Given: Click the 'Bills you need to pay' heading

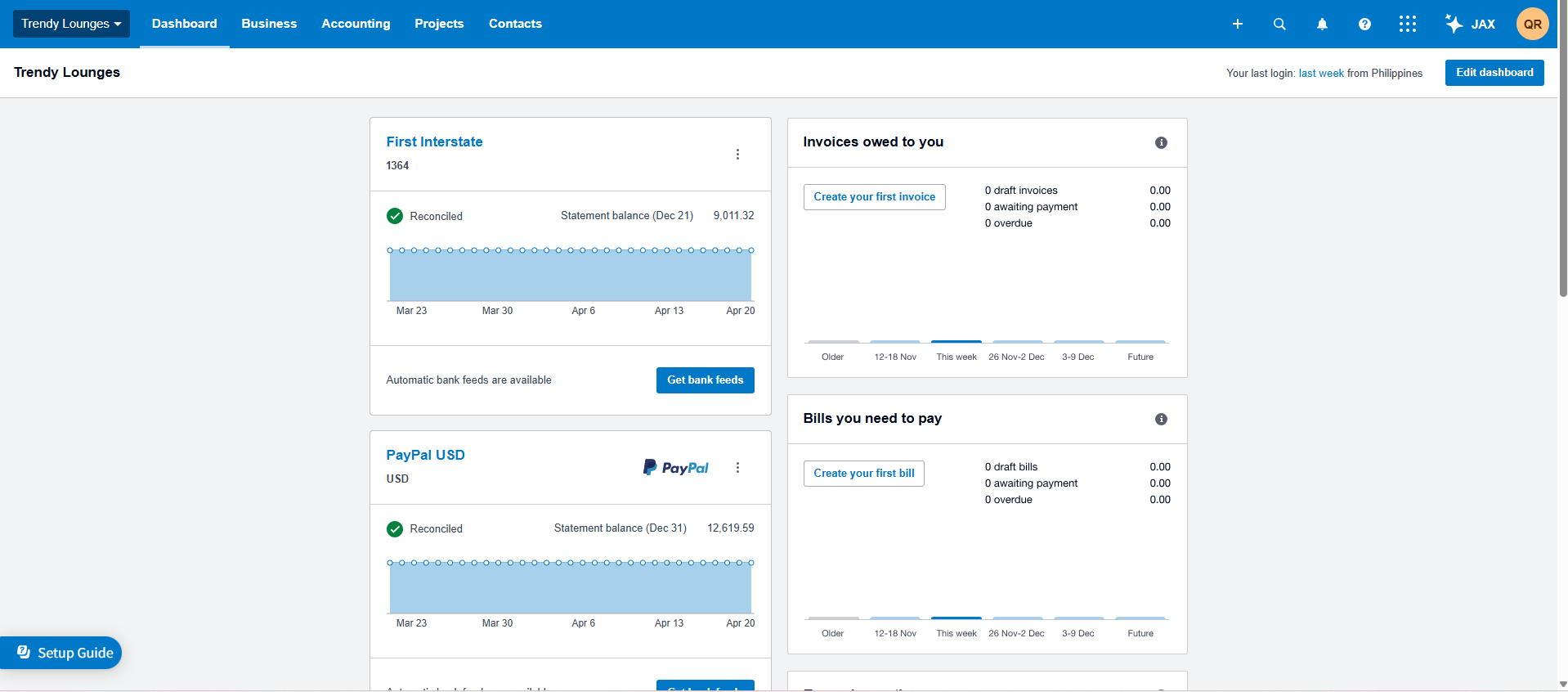Looking at the screenshot, I should pos(872,418).
